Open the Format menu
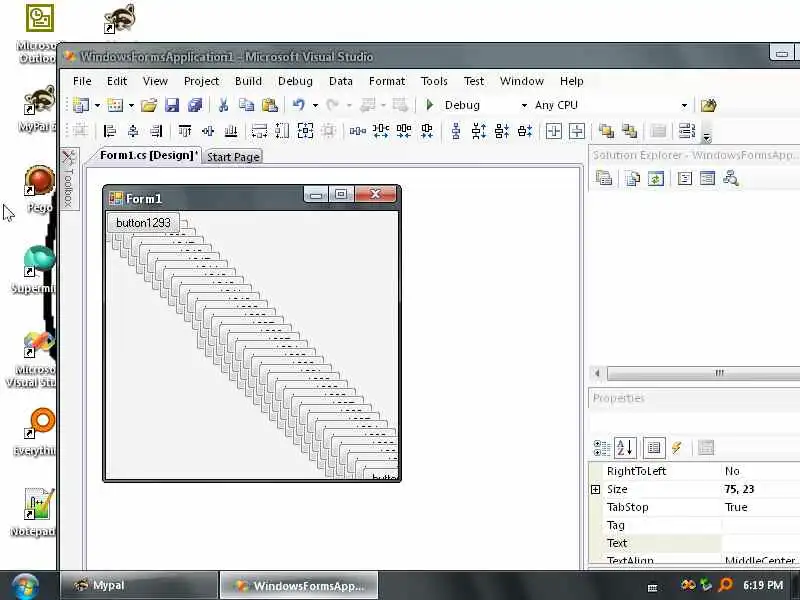The height and width of the screenshot is (600, 800). click(387, 81)
